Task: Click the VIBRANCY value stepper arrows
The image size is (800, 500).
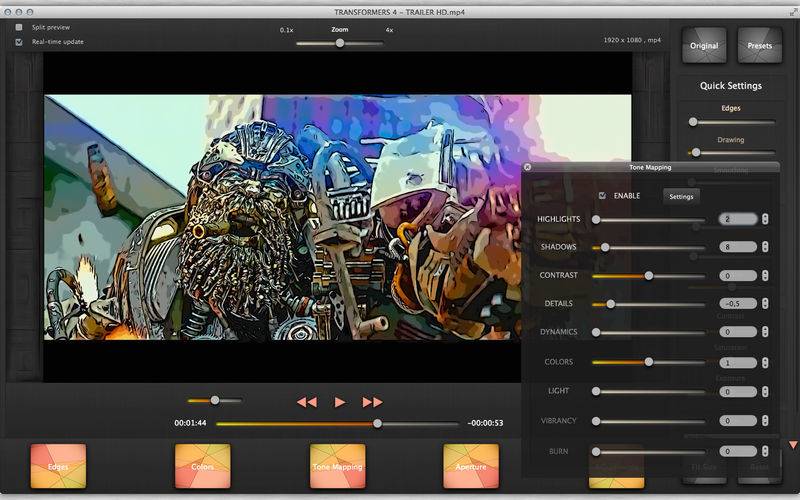Action: tap(765, 421)
